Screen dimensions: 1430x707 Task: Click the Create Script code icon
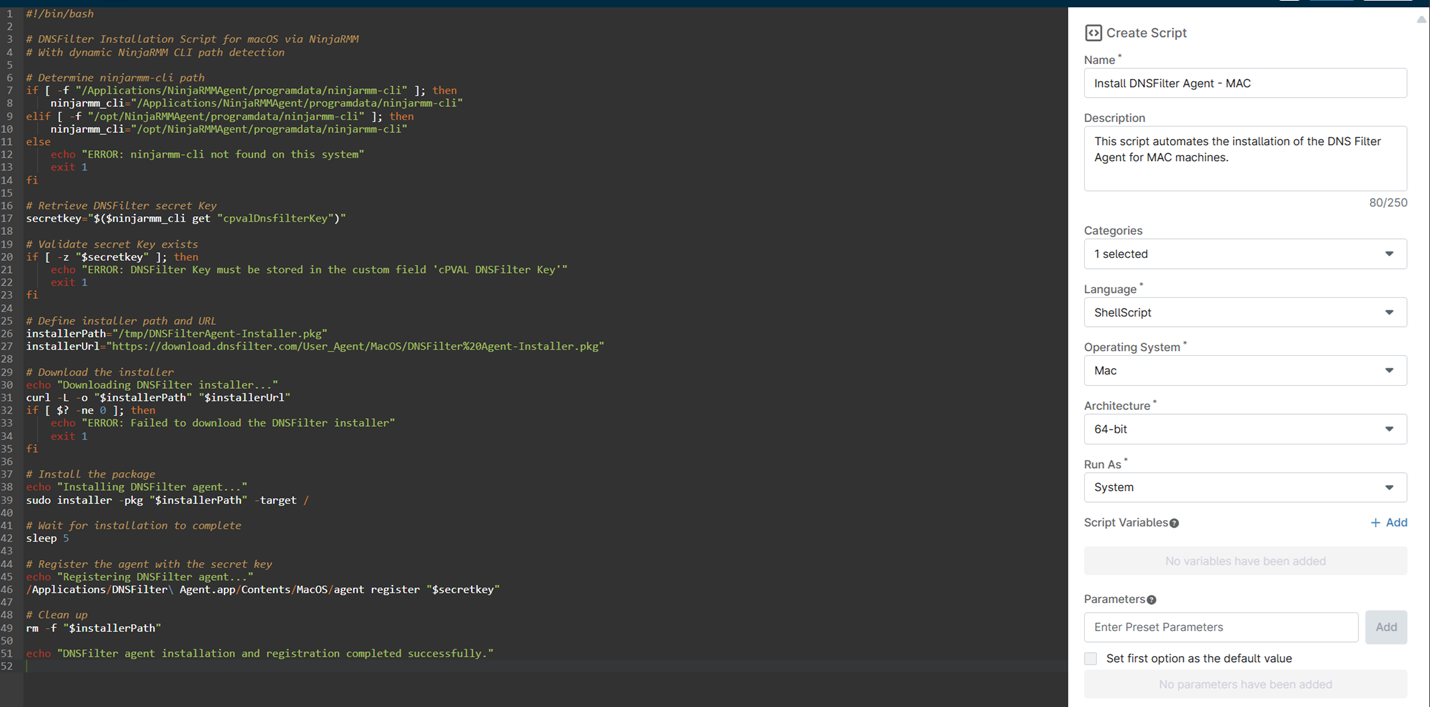(x=1094, y=32)
